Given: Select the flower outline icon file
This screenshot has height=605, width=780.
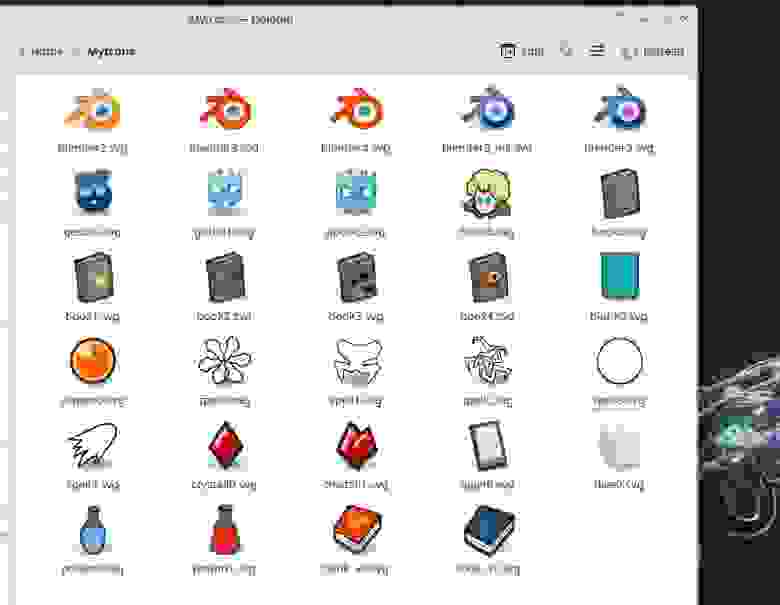Looking at the screenshot, I should (x=224, y=361).
